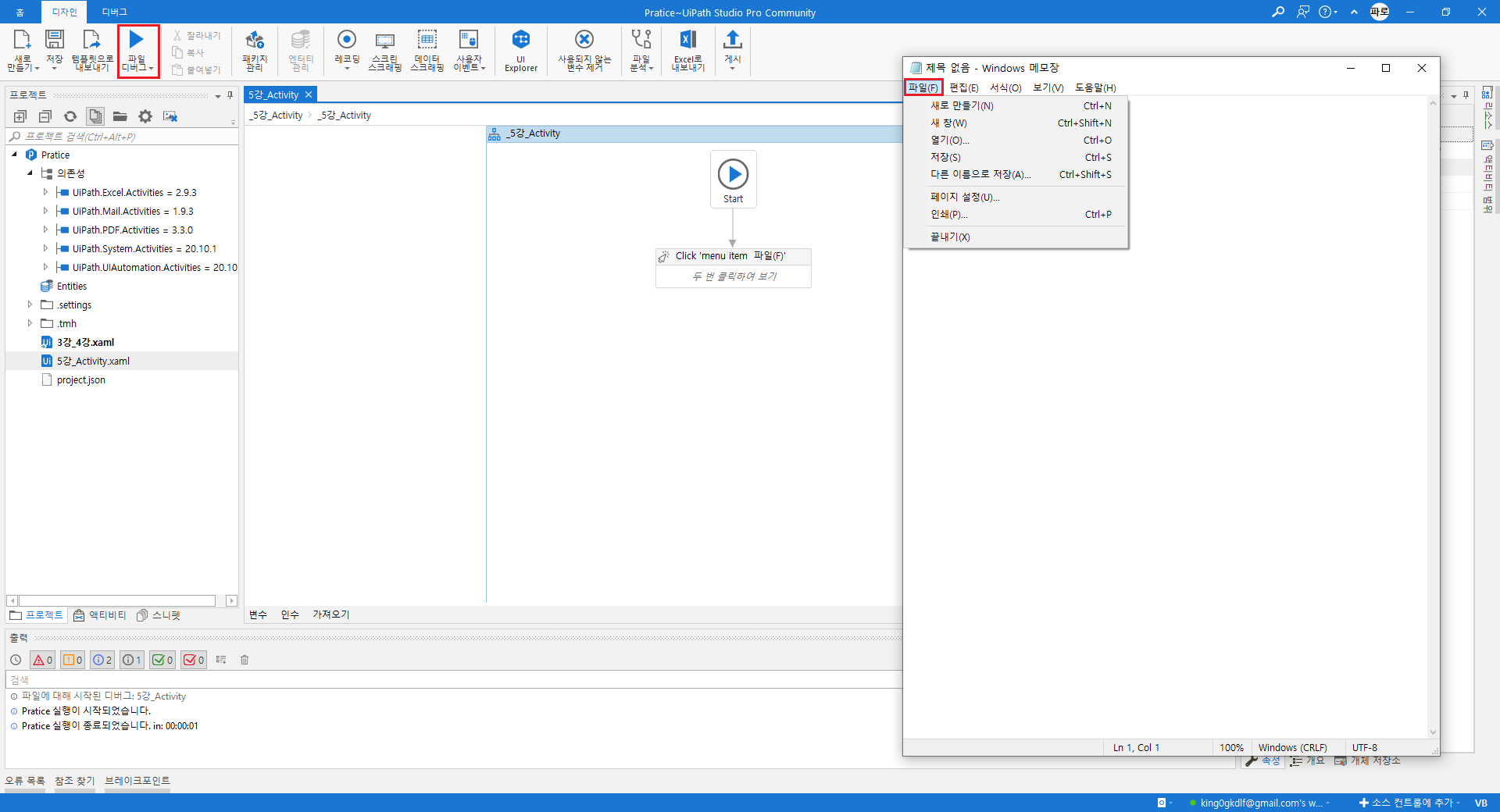The image size is (1500, 812).
Task: Click 사용되지 않는 변수 제거 icon
Action: tap(584, 39)
